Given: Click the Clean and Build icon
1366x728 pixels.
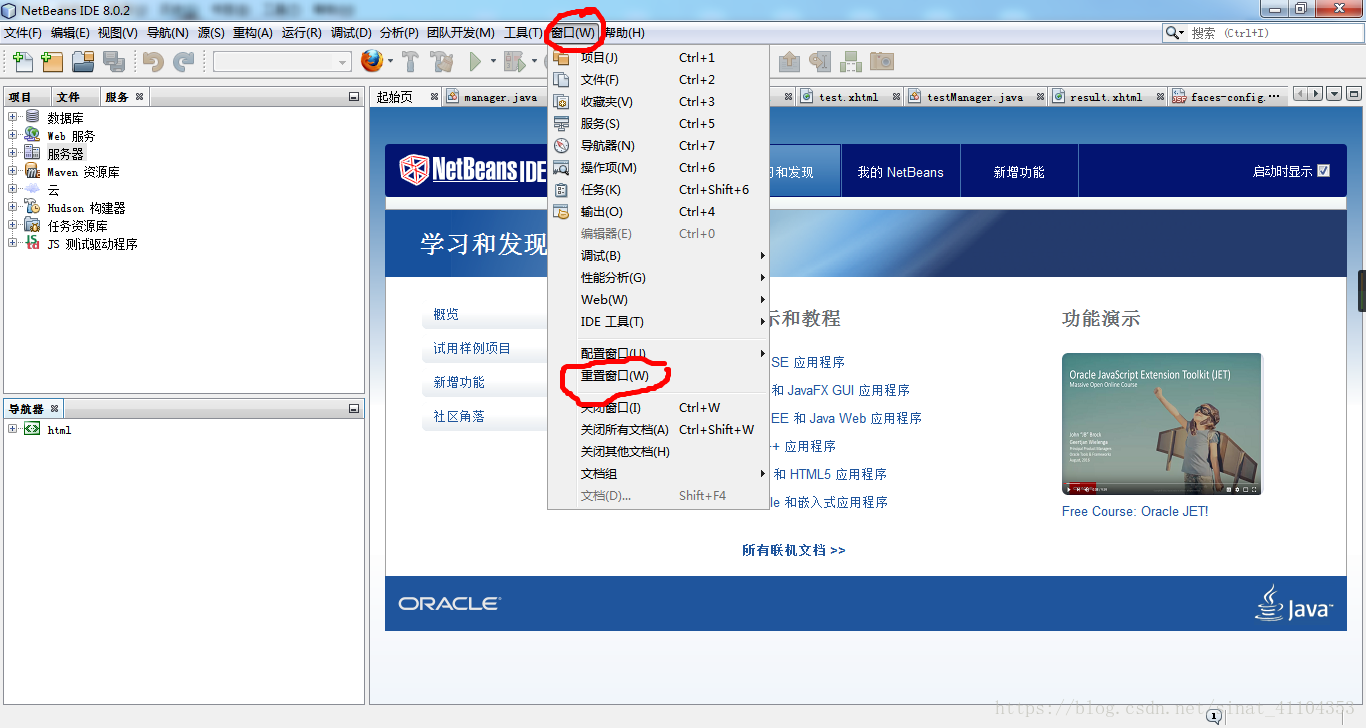Looking at the screenshot, I should [441, 62].
